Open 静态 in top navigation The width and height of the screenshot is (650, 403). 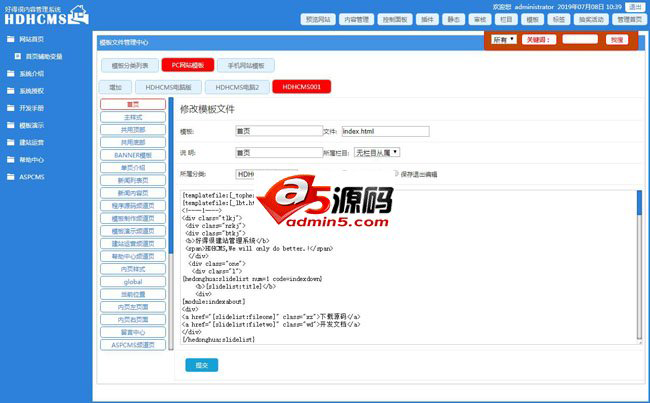(454, 19)
